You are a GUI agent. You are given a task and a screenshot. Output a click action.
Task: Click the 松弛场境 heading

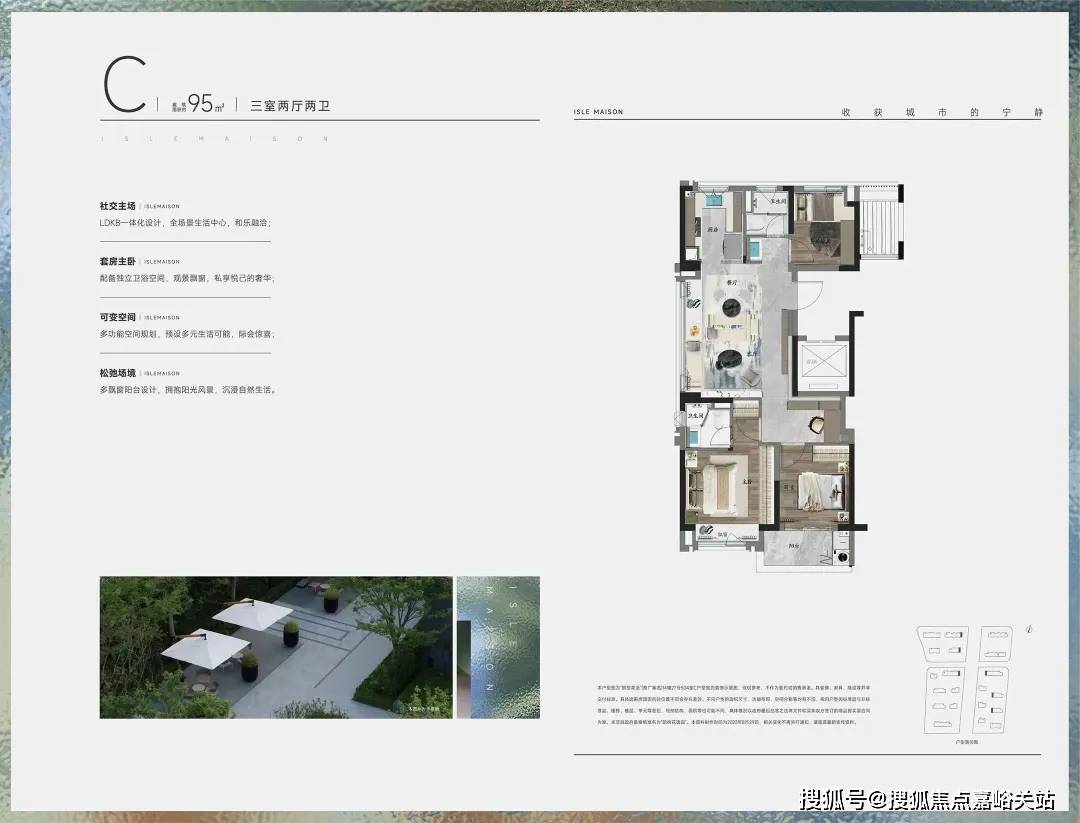118,373
